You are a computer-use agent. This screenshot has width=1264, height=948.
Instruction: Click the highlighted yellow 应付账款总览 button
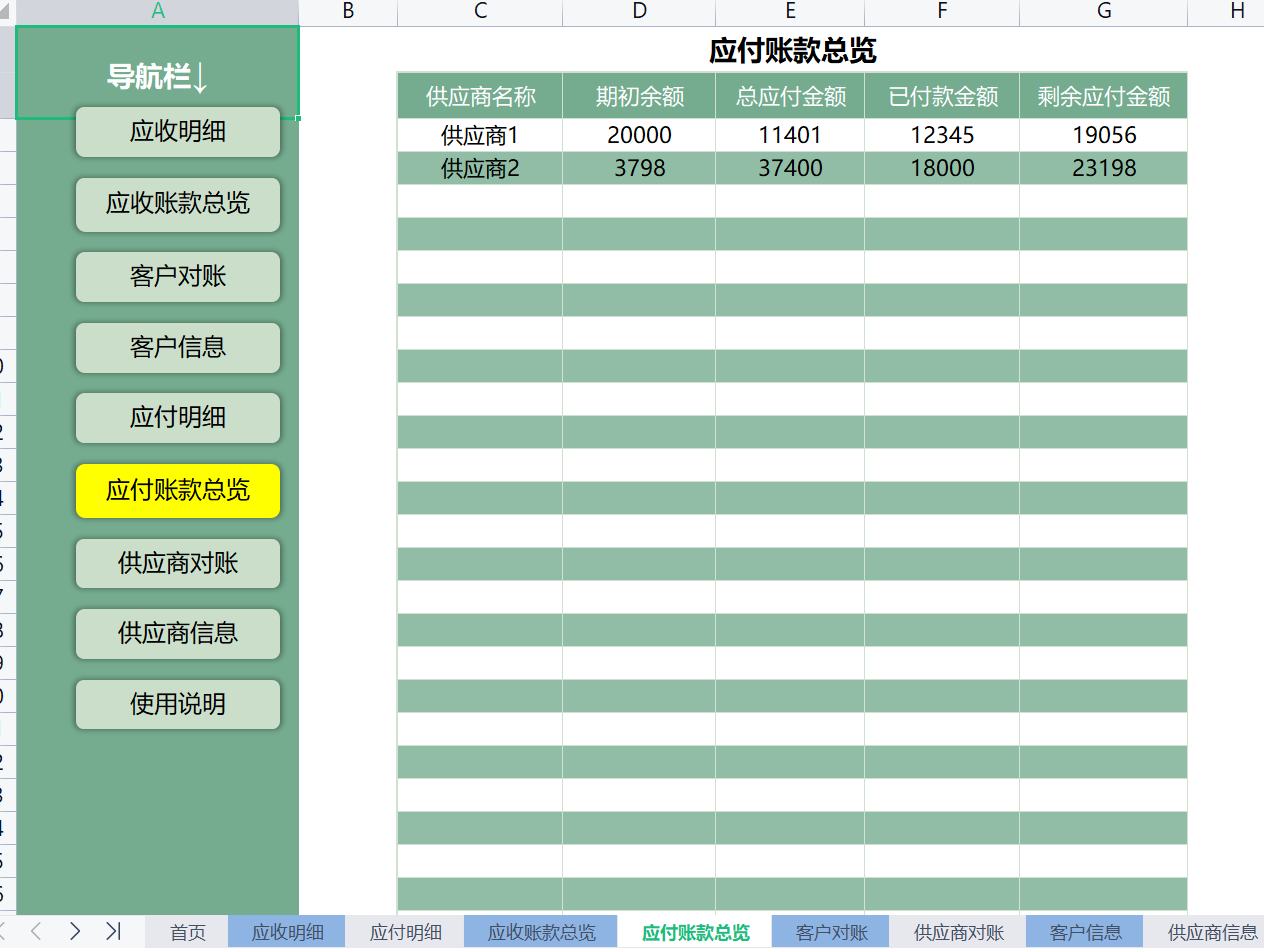pos(177,491)
